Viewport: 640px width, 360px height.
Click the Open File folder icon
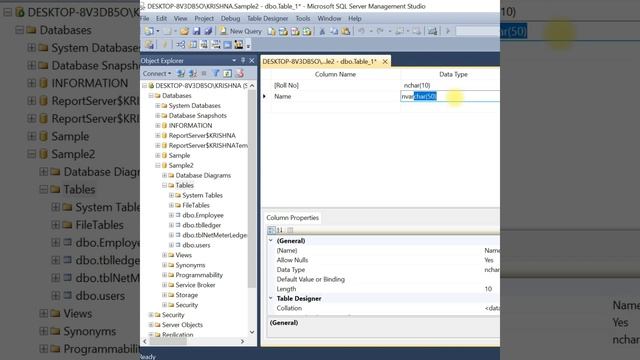pyautogui.click(x=184, y=31)
